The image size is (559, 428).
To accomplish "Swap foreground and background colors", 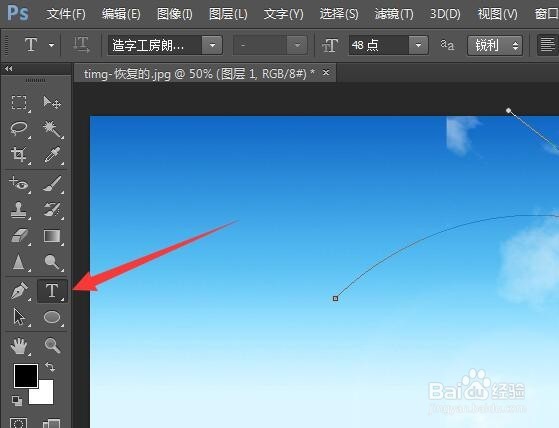I will click(x=51, y=367).
